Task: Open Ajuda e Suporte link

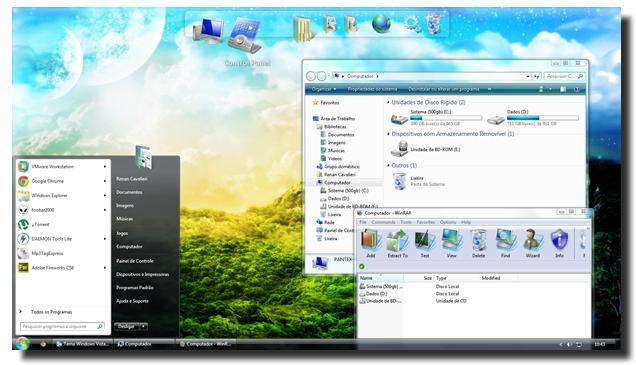Action: [132, 301]
